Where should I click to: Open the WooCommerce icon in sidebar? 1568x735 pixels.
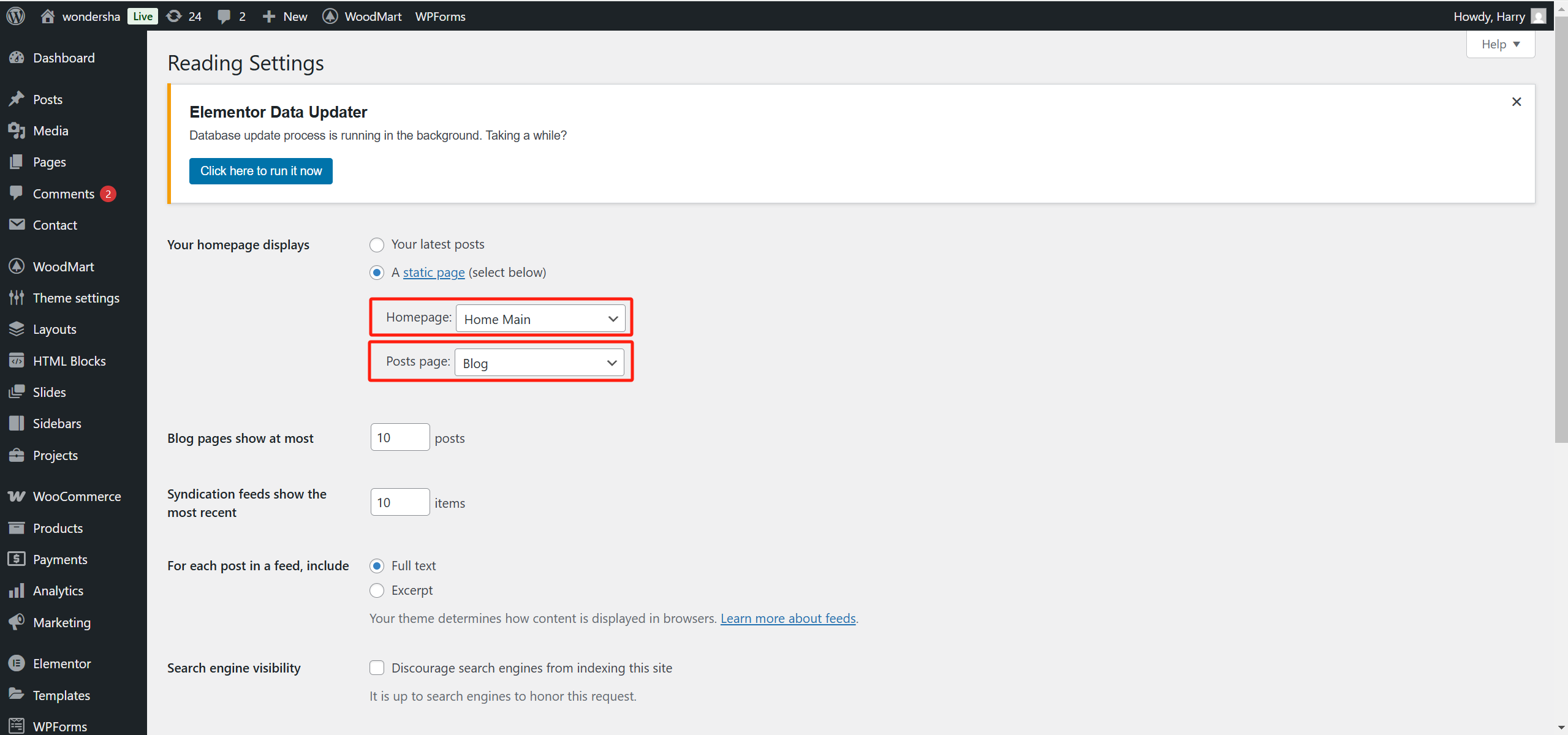click(x=17, y=496)
